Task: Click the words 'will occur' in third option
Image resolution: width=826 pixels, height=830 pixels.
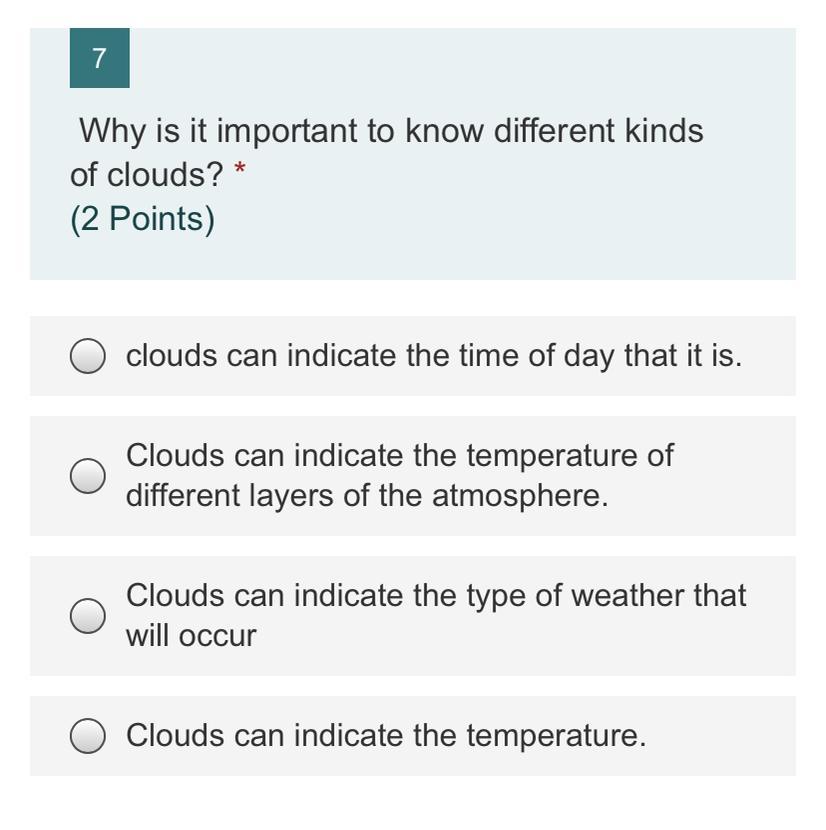Action: point(190,636)
